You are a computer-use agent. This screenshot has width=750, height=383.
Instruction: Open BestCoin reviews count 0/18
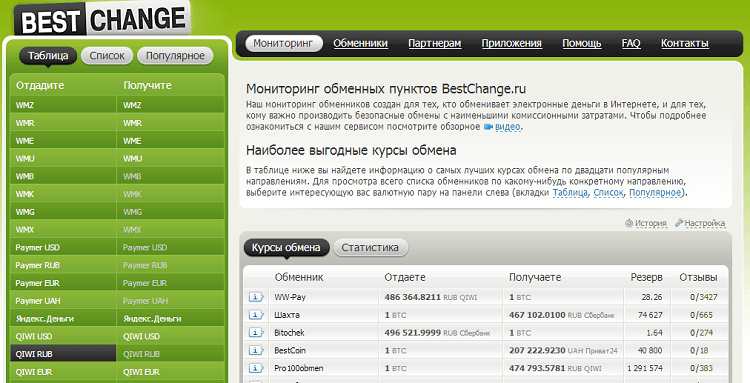click(x=699, y=350)
